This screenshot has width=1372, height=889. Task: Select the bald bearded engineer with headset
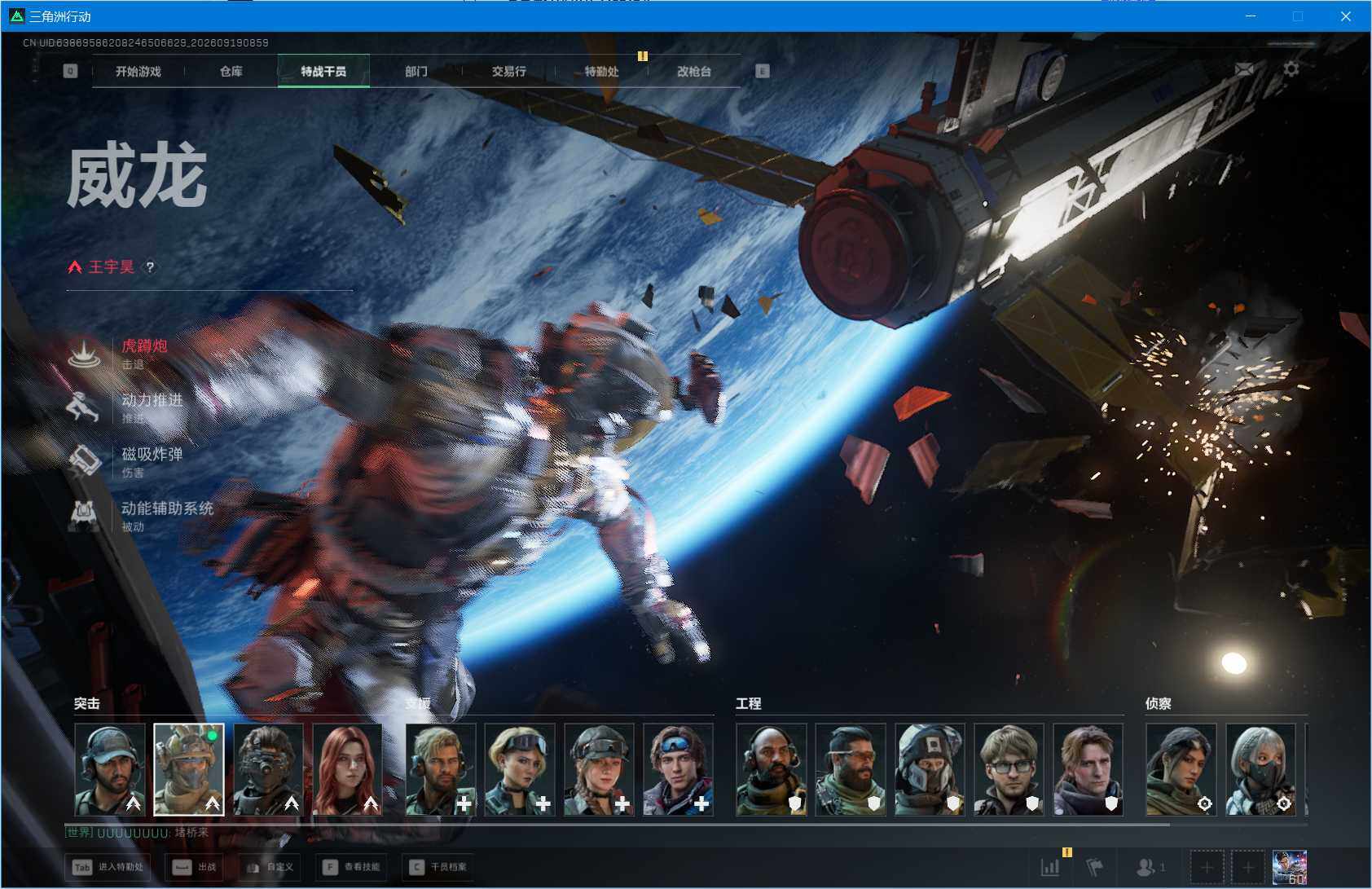[771, 769]
